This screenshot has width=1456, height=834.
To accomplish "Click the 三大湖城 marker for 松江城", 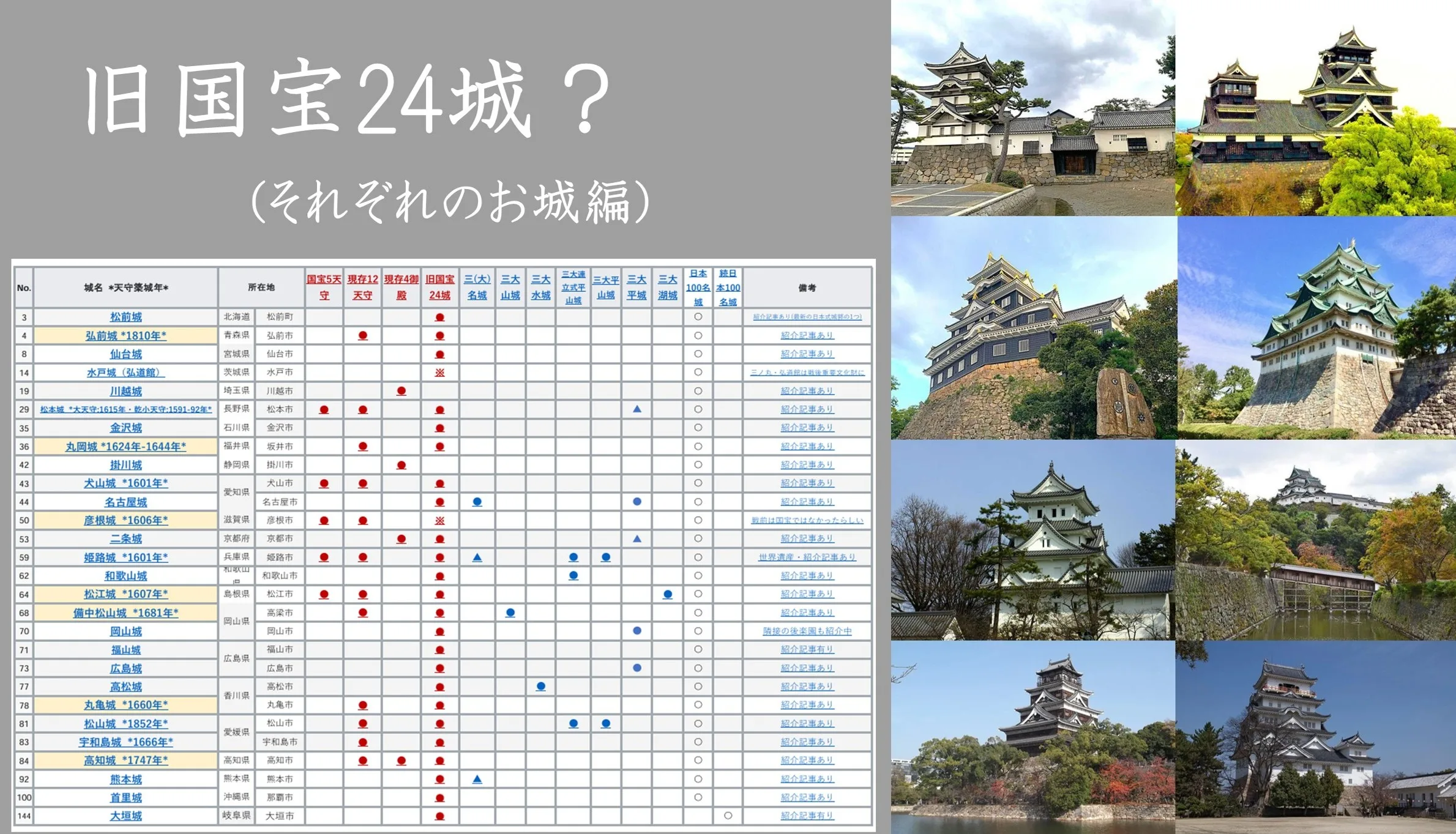I will [x=668, y=594].
